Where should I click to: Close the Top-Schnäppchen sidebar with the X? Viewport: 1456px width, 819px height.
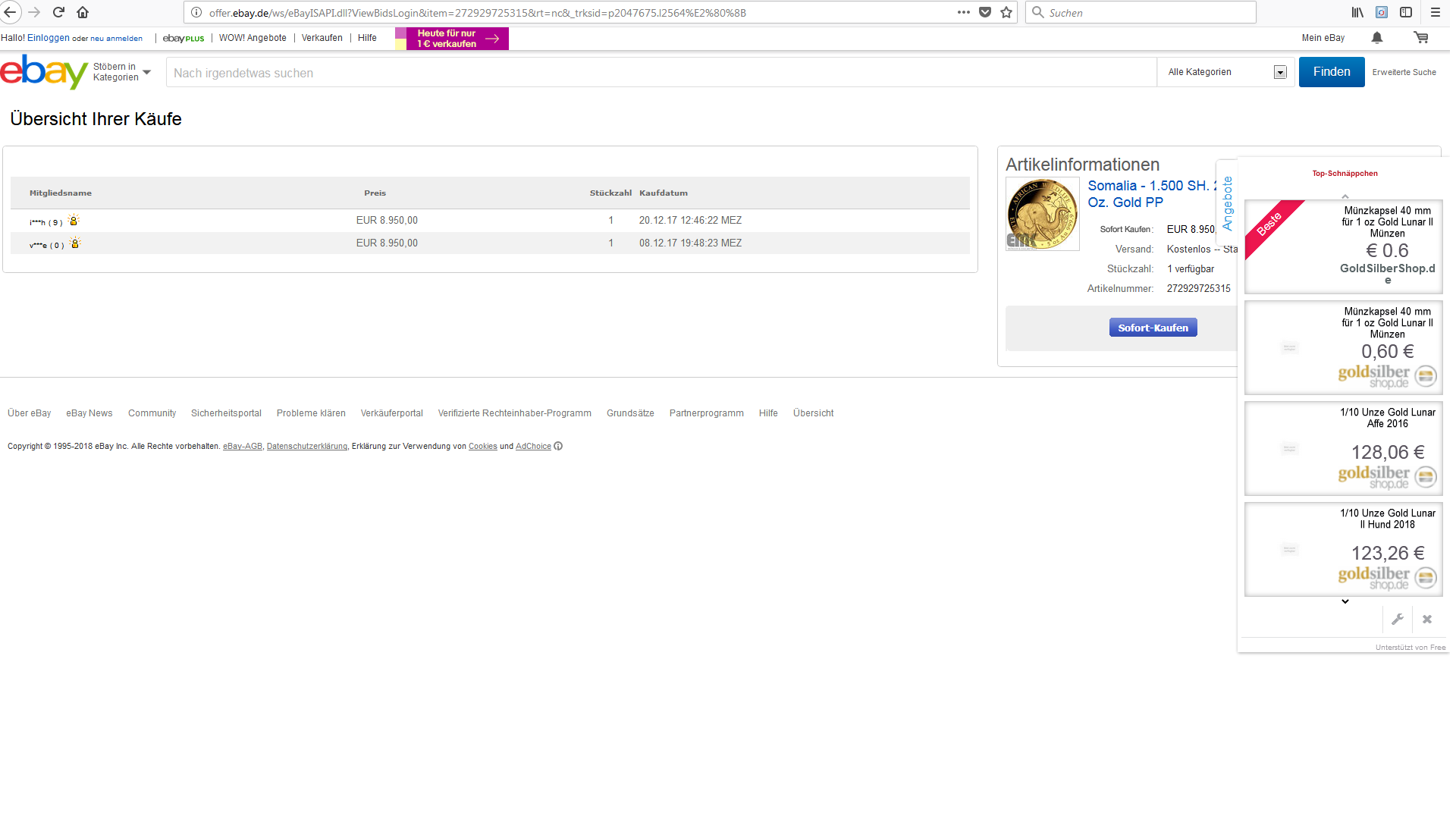[x=1427, y=620]
